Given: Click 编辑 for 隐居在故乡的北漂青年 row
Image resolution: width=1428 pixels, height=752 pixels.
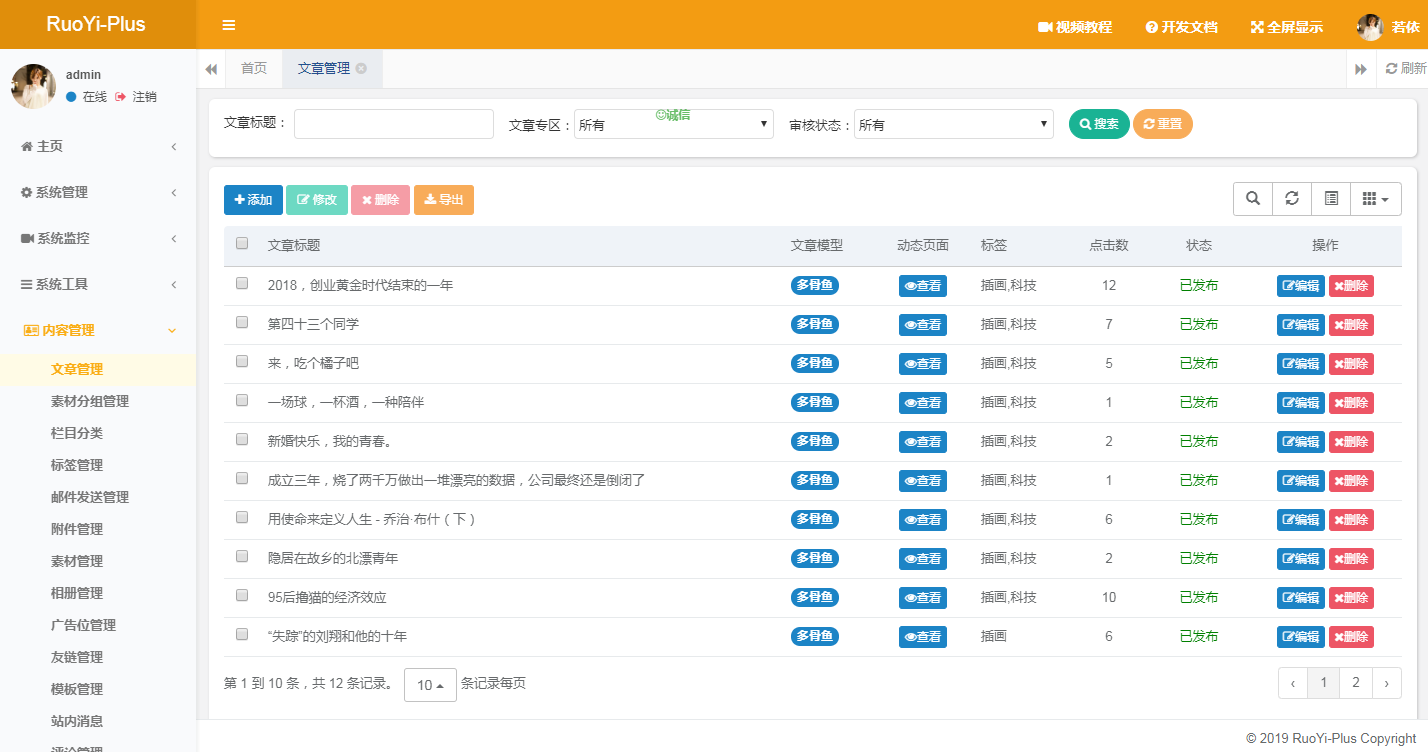Looking at the screenshot, I should point(1300,559).
